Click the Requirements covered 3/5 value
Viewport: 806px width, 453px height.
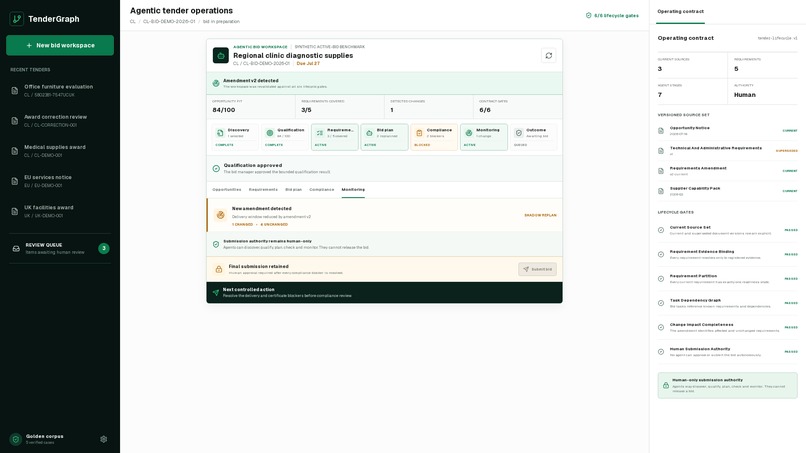pos(306,110)
